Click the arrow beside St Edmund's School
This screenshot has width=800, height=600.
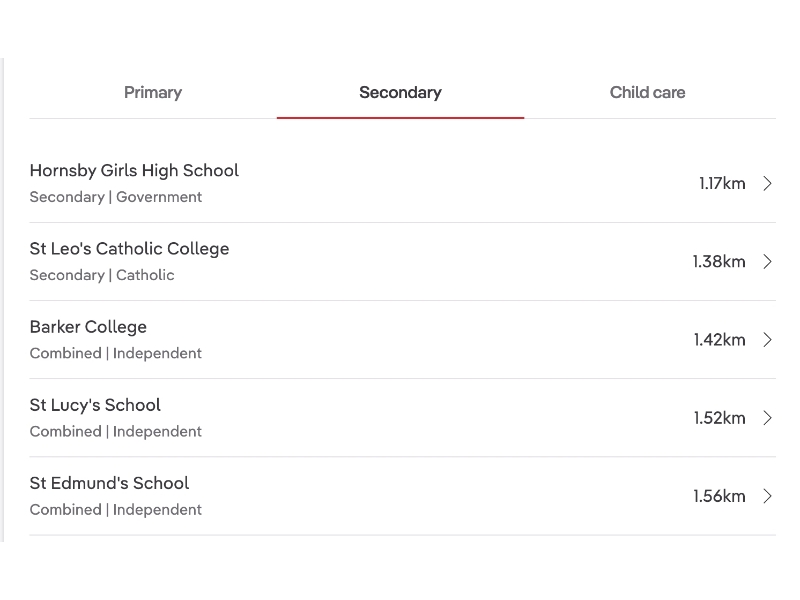click(767, 496)
